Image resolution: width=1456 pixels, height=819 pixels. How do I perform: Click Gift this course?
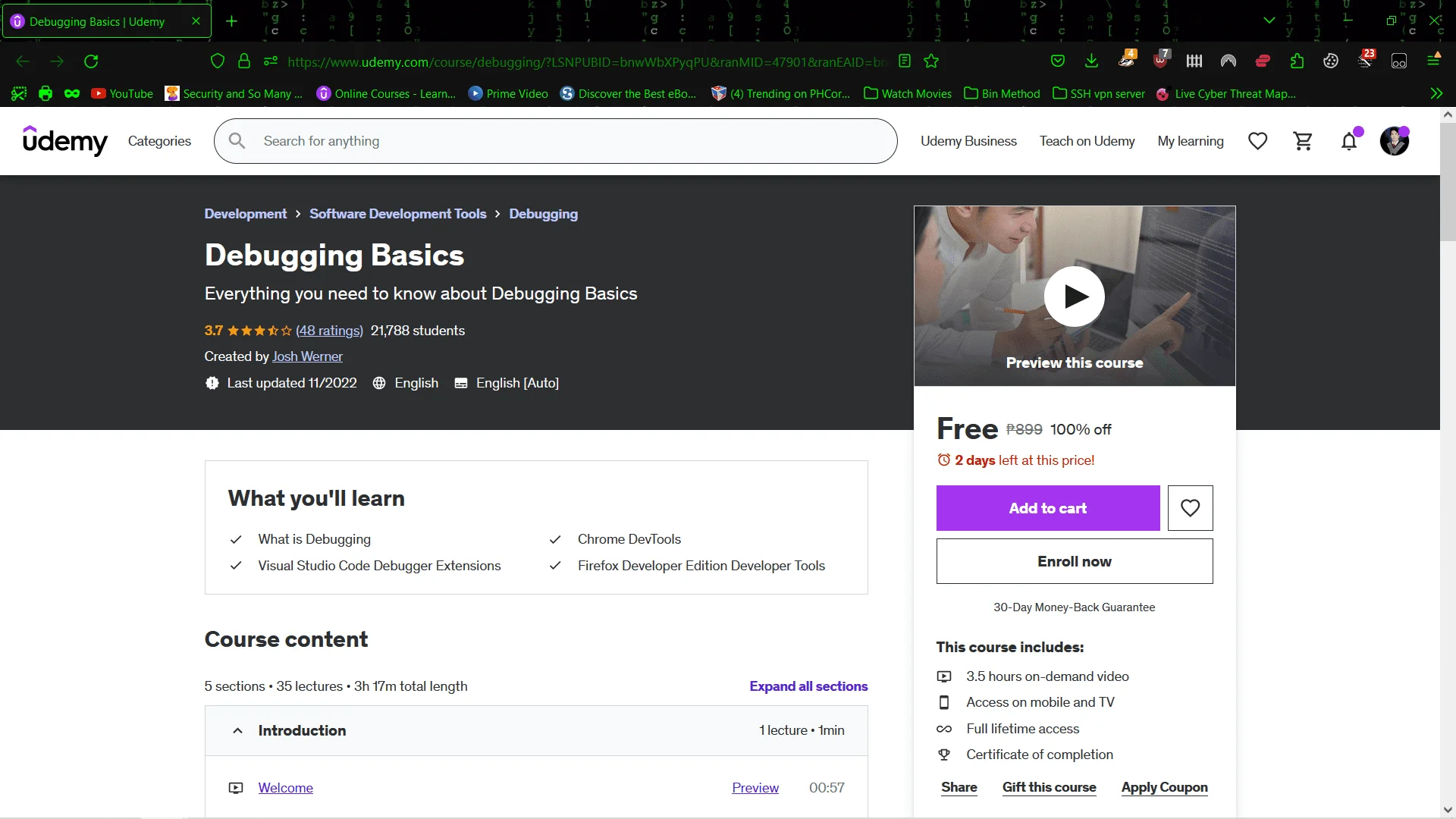(1050, 787)
